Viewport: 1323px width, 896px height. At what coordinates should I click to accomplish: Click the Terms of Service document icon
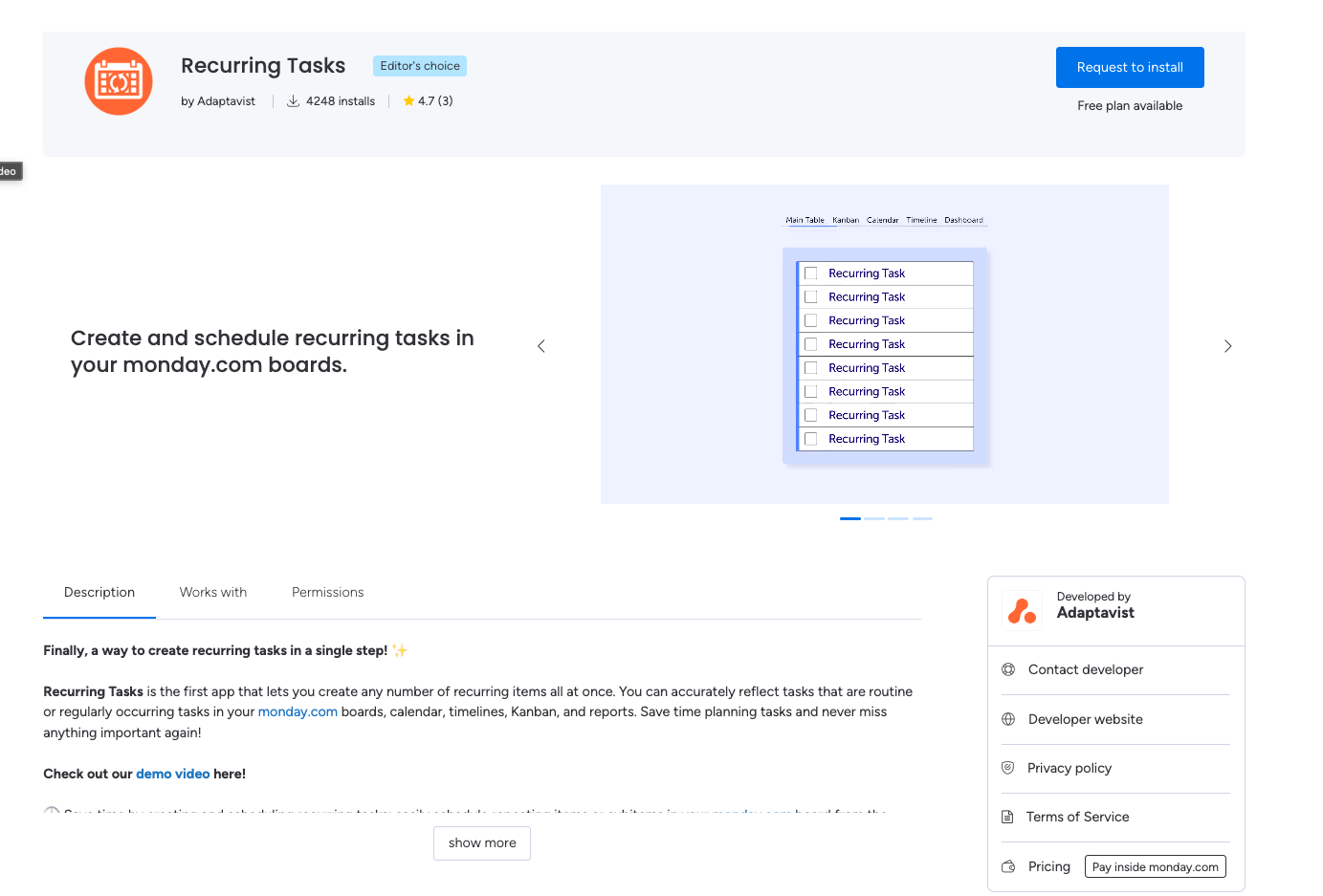1007,817
